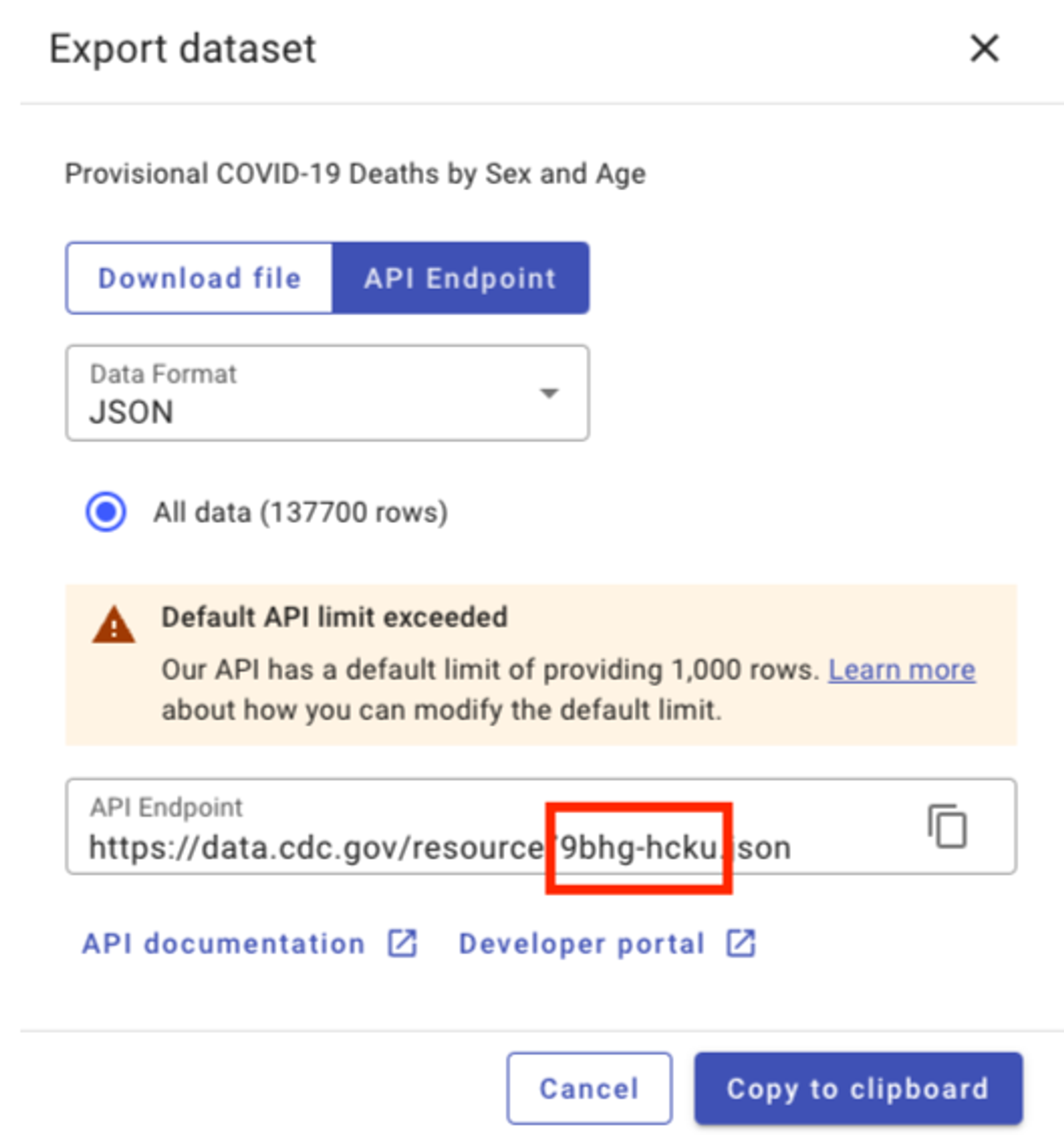Open the Data Format dropdown
Screen dimensions: 1064x1135
click(328, 392)
